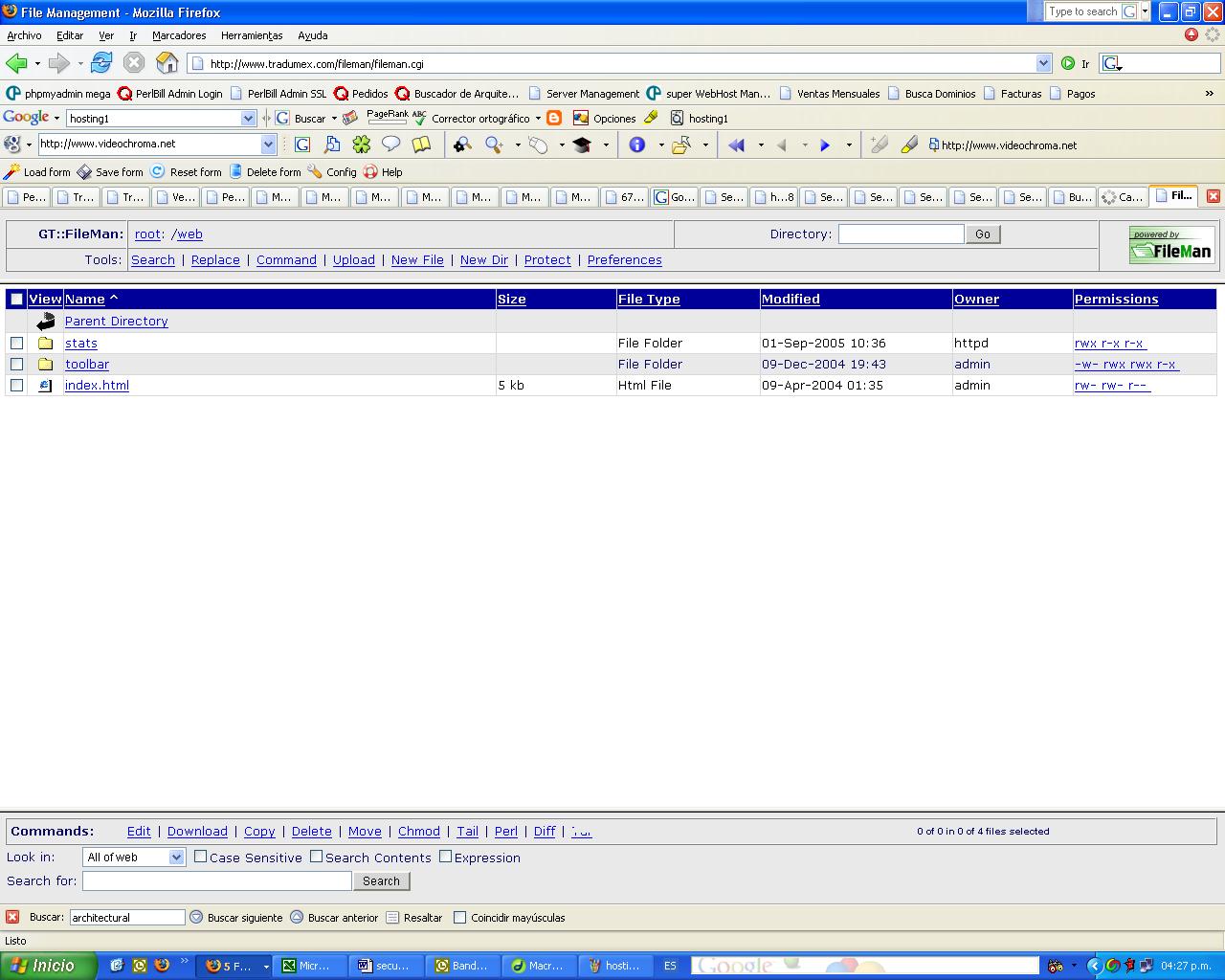Click the graduation cap icon
This screenshot has height=980, width=1225.
pos(582,145)
